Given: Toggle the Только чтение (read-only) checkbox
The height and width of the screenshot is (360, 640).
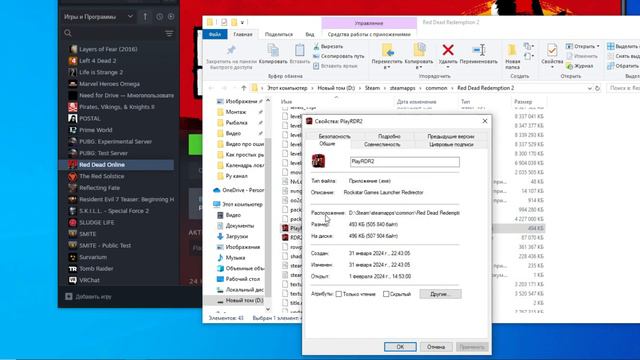Looking at the screenshot, I should 338,294.
